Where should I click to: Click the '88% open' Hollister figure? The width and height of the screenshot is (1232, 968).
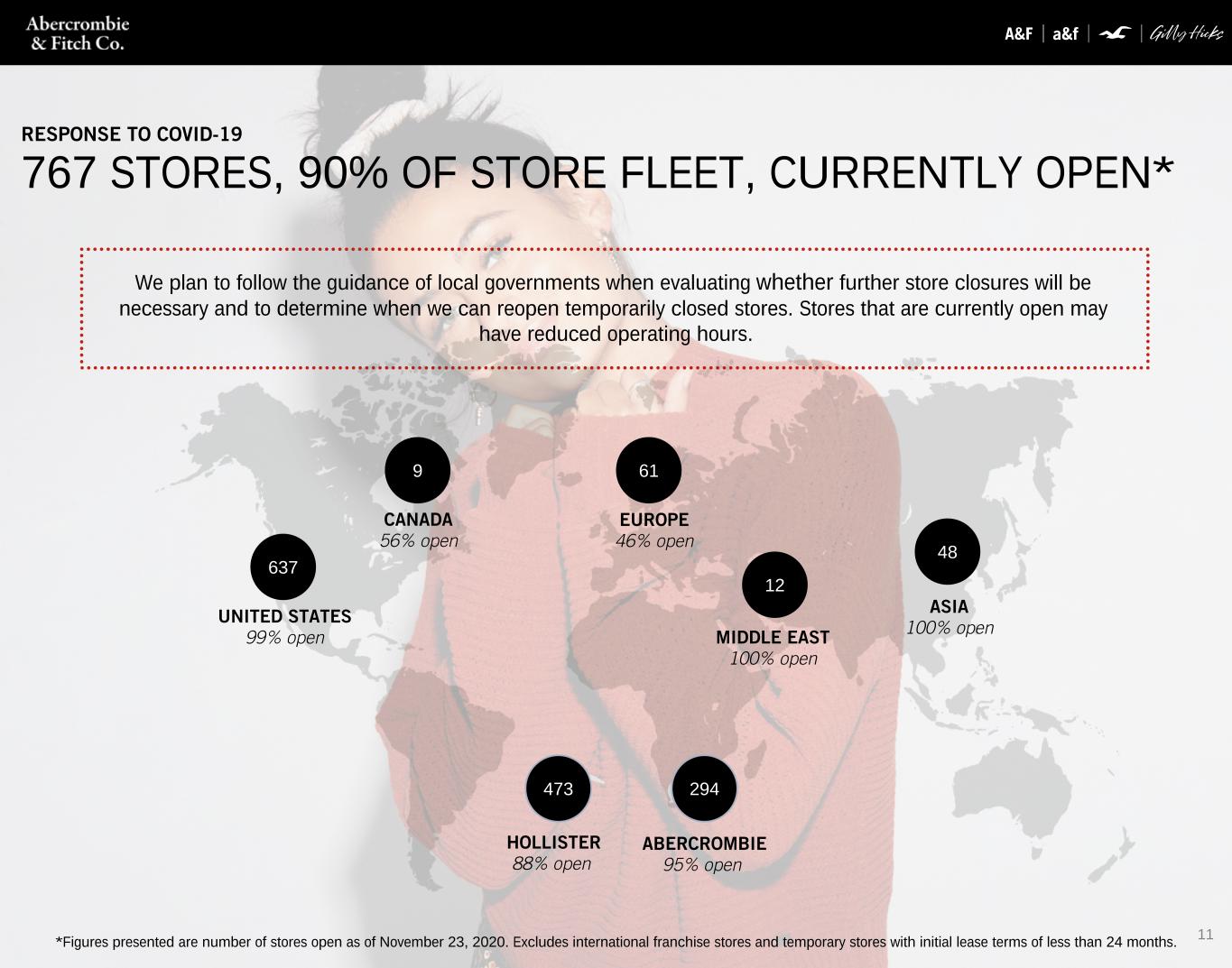pyautogui.click(x=551, y=863)
